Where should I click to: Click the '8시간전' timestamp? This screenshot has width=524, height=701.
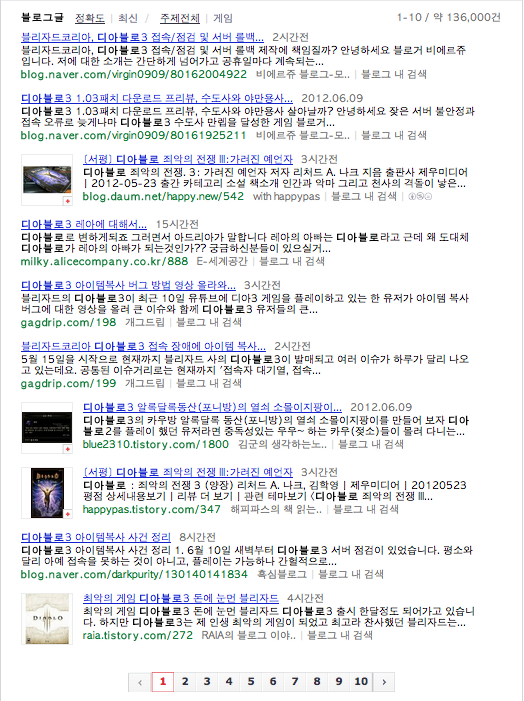198,537
